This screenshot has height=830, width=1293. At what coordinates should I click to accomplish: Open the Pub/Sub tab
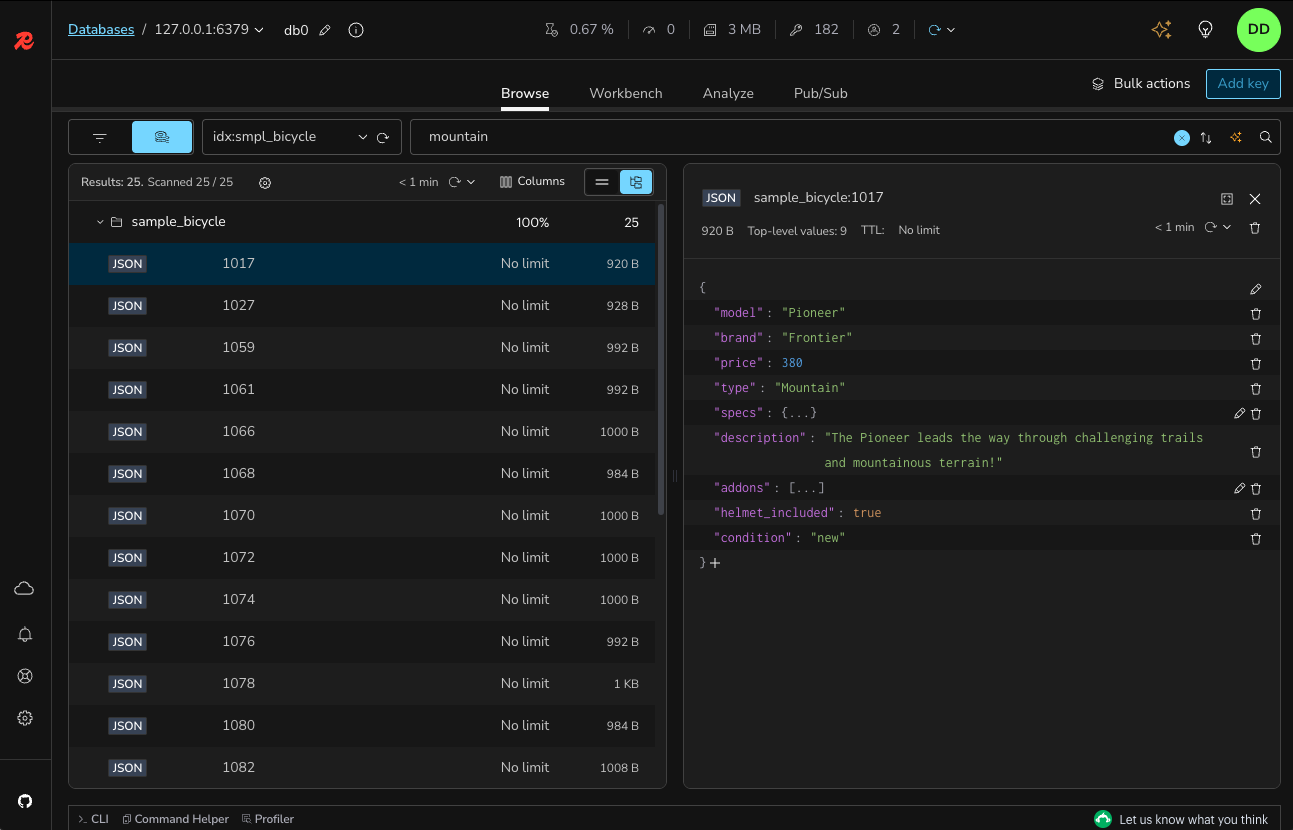tap(820, 93)
